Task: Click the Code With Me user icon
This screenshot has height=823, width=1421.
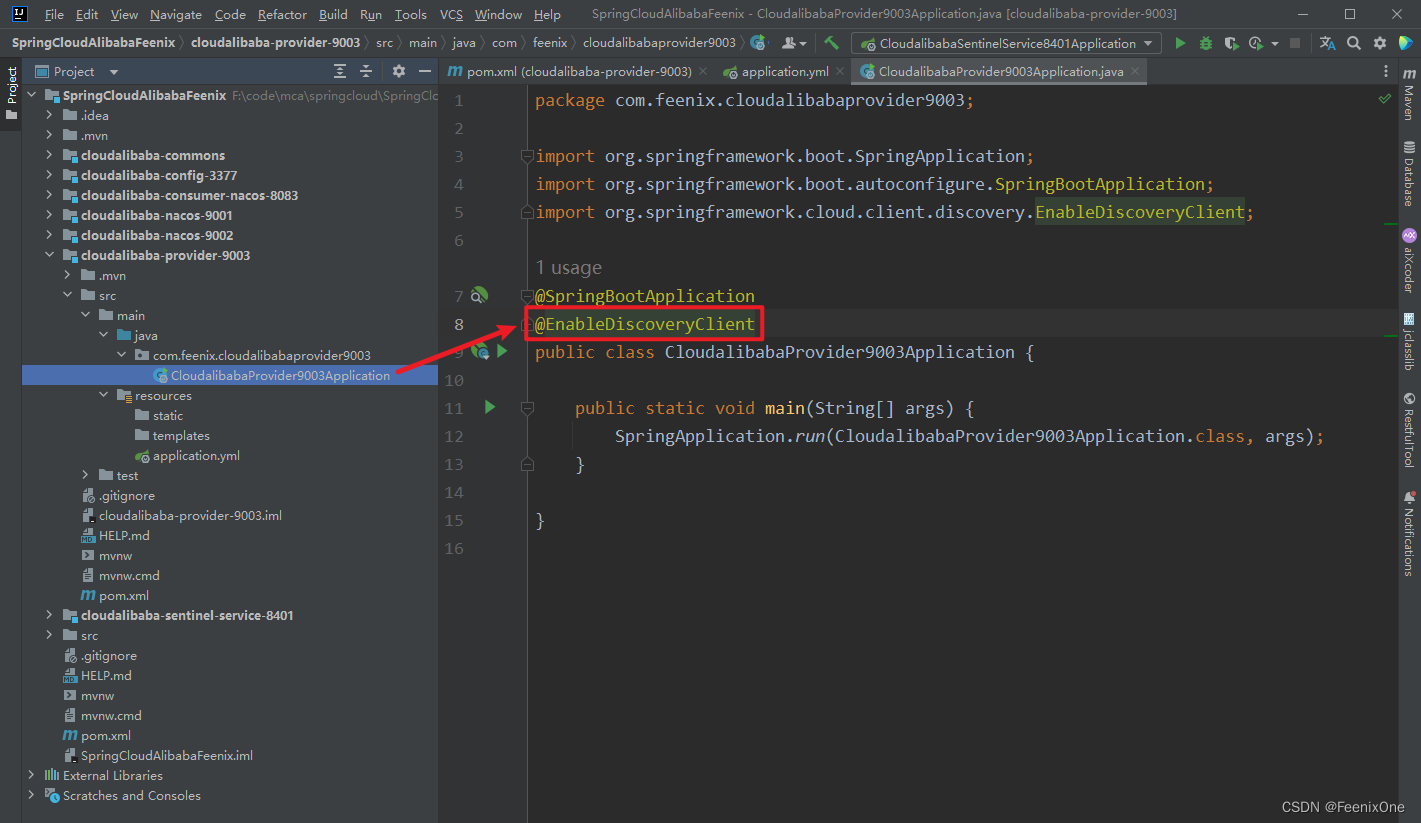Action: click(x=793, y=43)
